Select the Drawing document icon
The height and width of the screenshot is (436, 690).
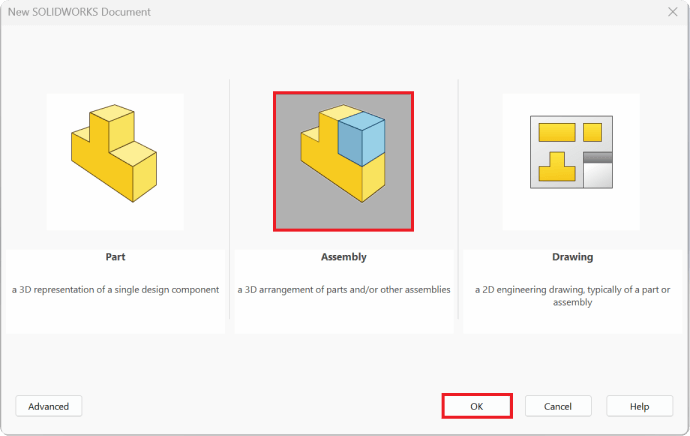click(x=571, y=161)
